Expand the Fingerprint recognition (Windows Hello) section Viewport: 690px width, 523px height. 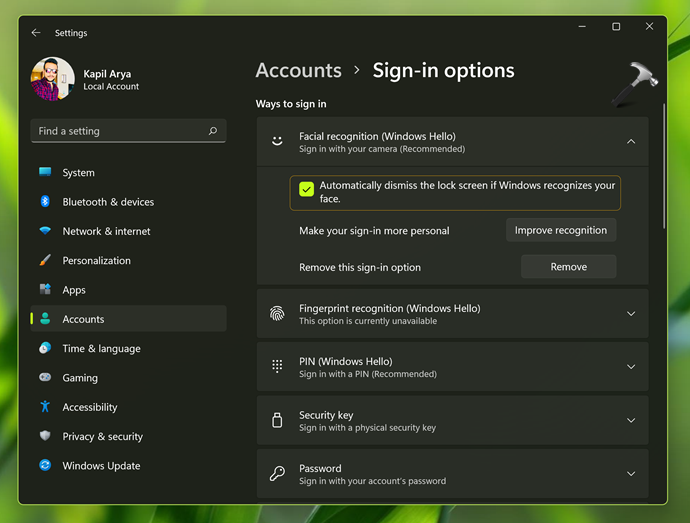[x=630, y=314]
